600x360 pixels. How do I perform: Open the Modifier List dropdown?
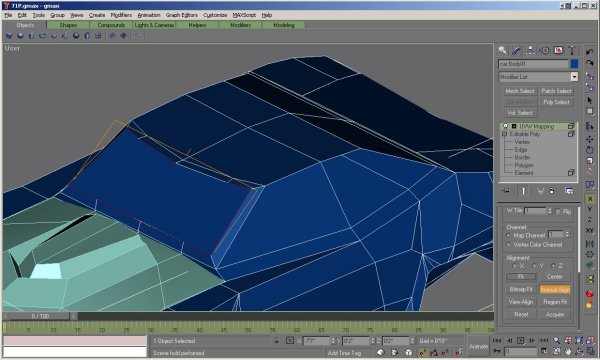tap(574, 77)
